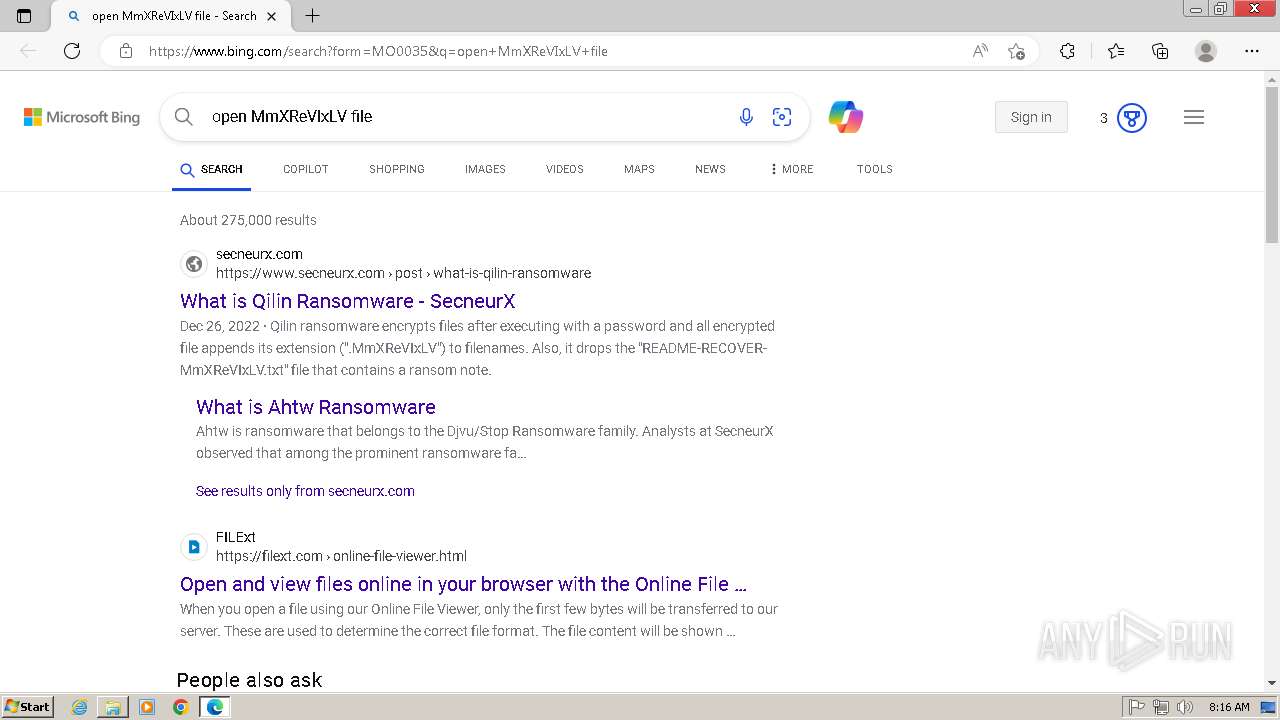
Task: Open the Bing hamburger menu
Action: tap(1194, 117)
